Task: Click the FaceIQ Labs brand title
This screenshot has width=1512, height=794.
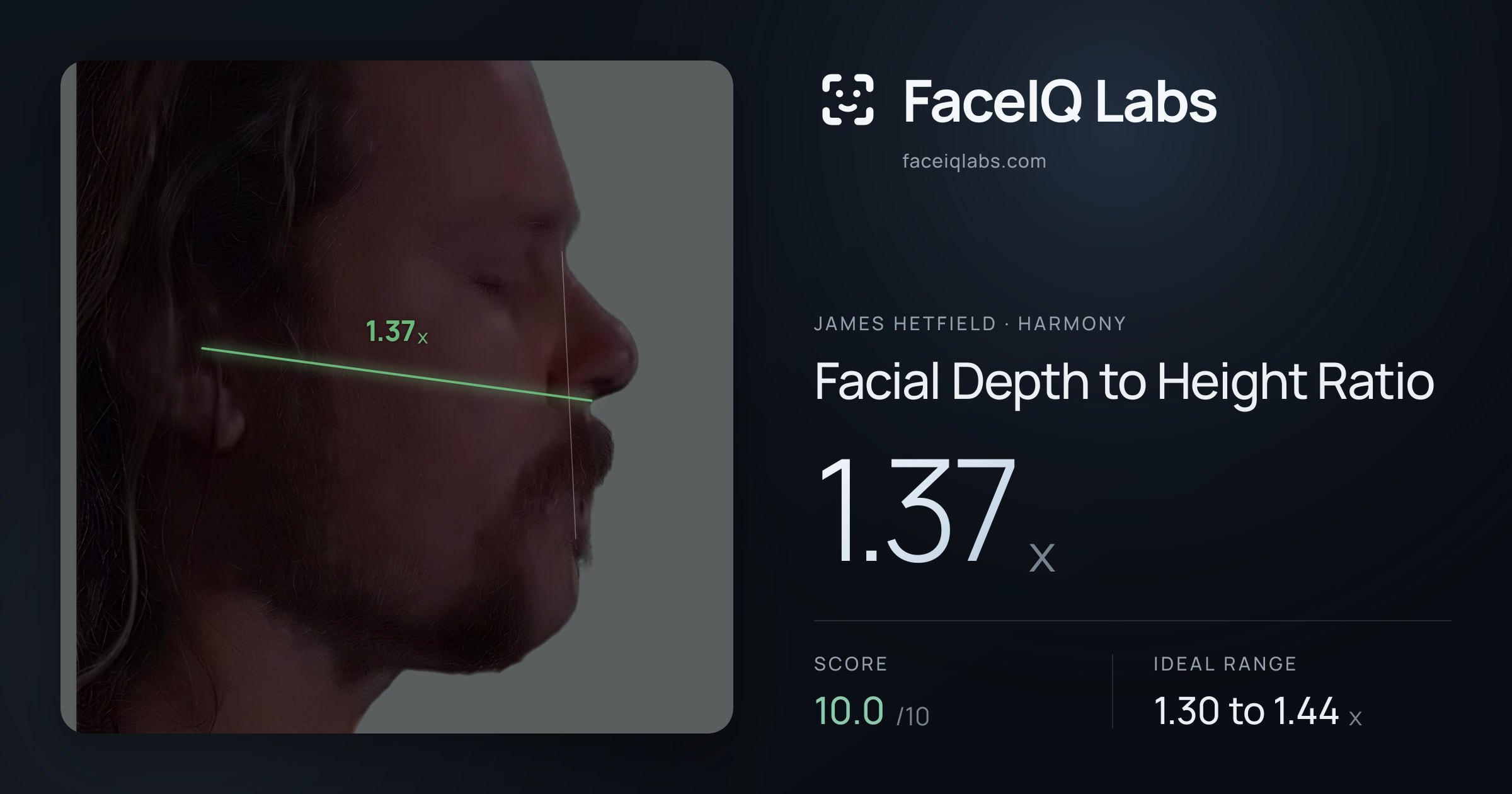Action: (x=1060, y=101)
